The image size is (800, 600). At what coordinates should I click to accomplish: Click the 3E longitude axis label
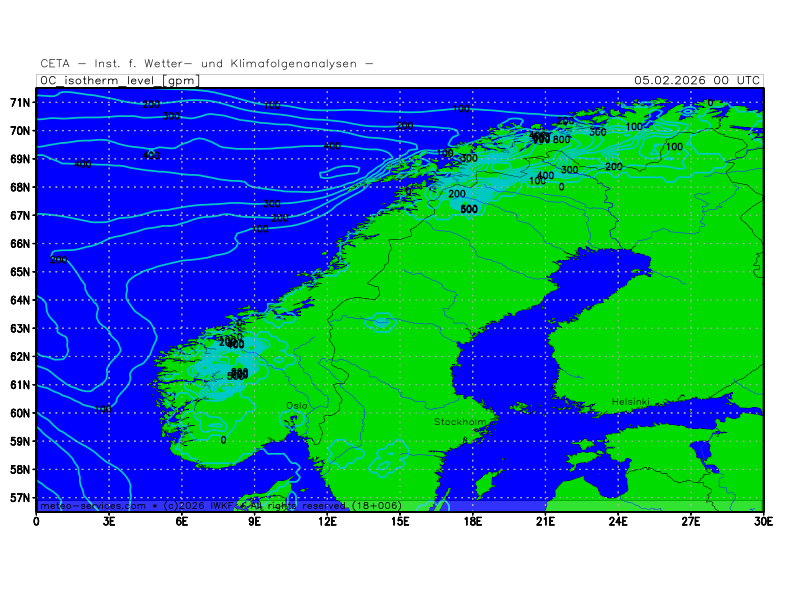(x=109, y=520)
